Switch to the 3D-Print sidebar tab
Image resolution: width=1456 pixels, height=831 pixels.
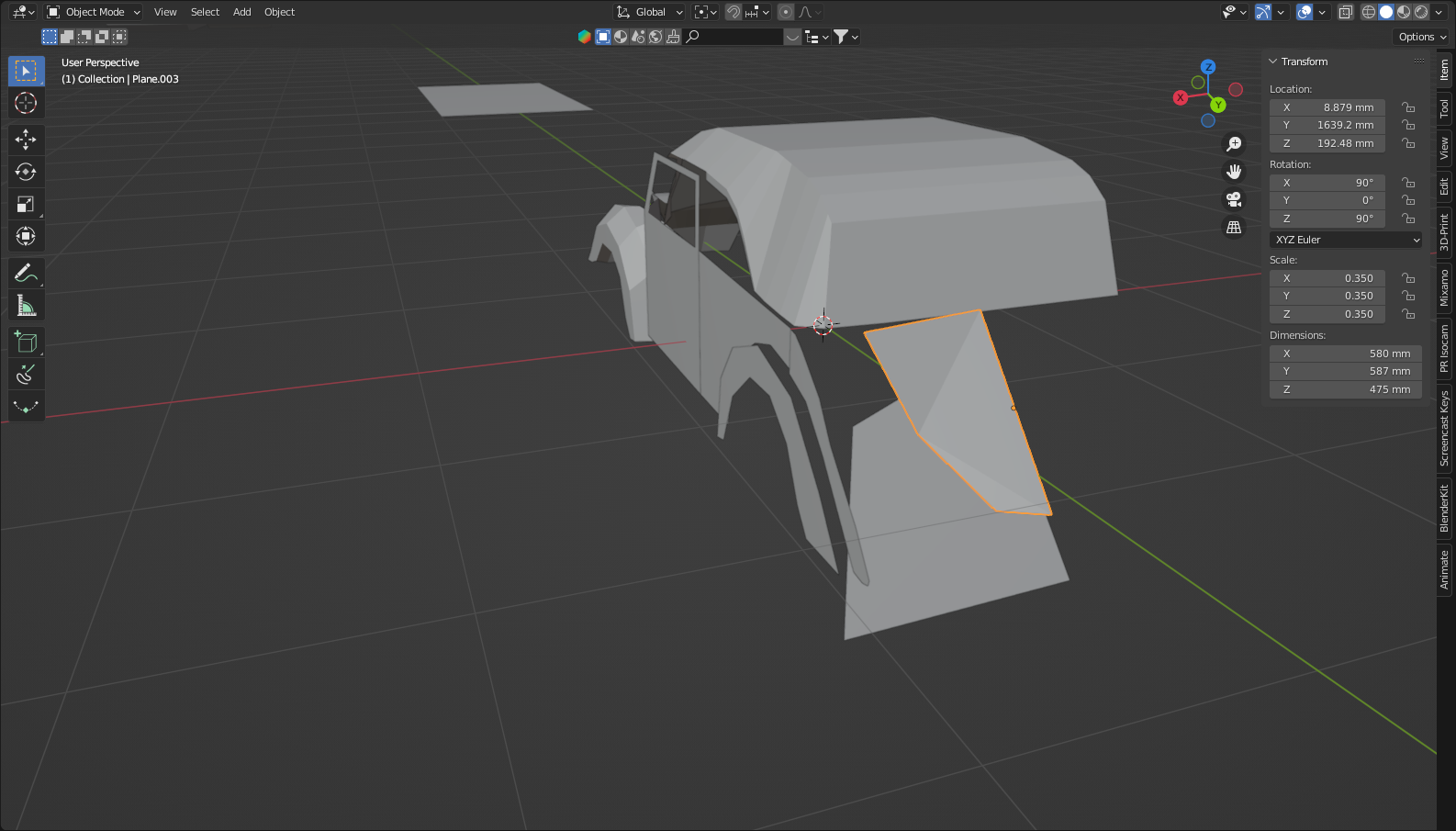coord(1444,231)
